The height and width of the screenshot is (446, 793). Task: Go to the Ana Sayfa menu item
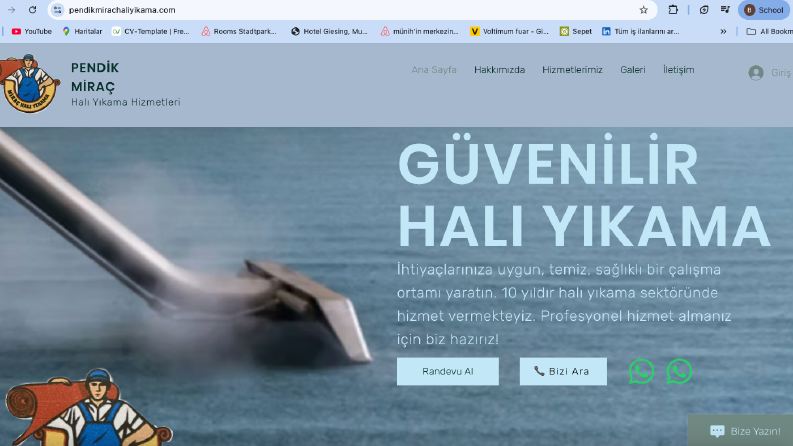tap(434, 70)
